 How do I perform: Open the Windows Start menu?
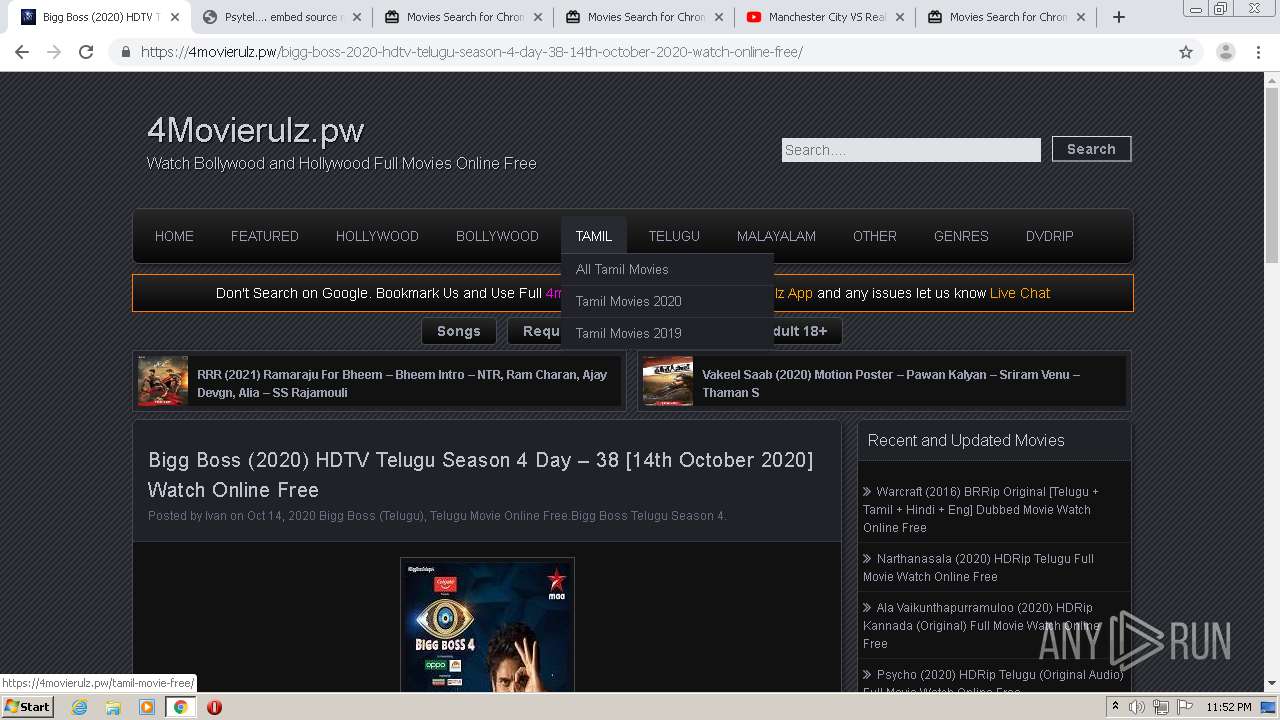pyautogui.click(x=28, y=707)
